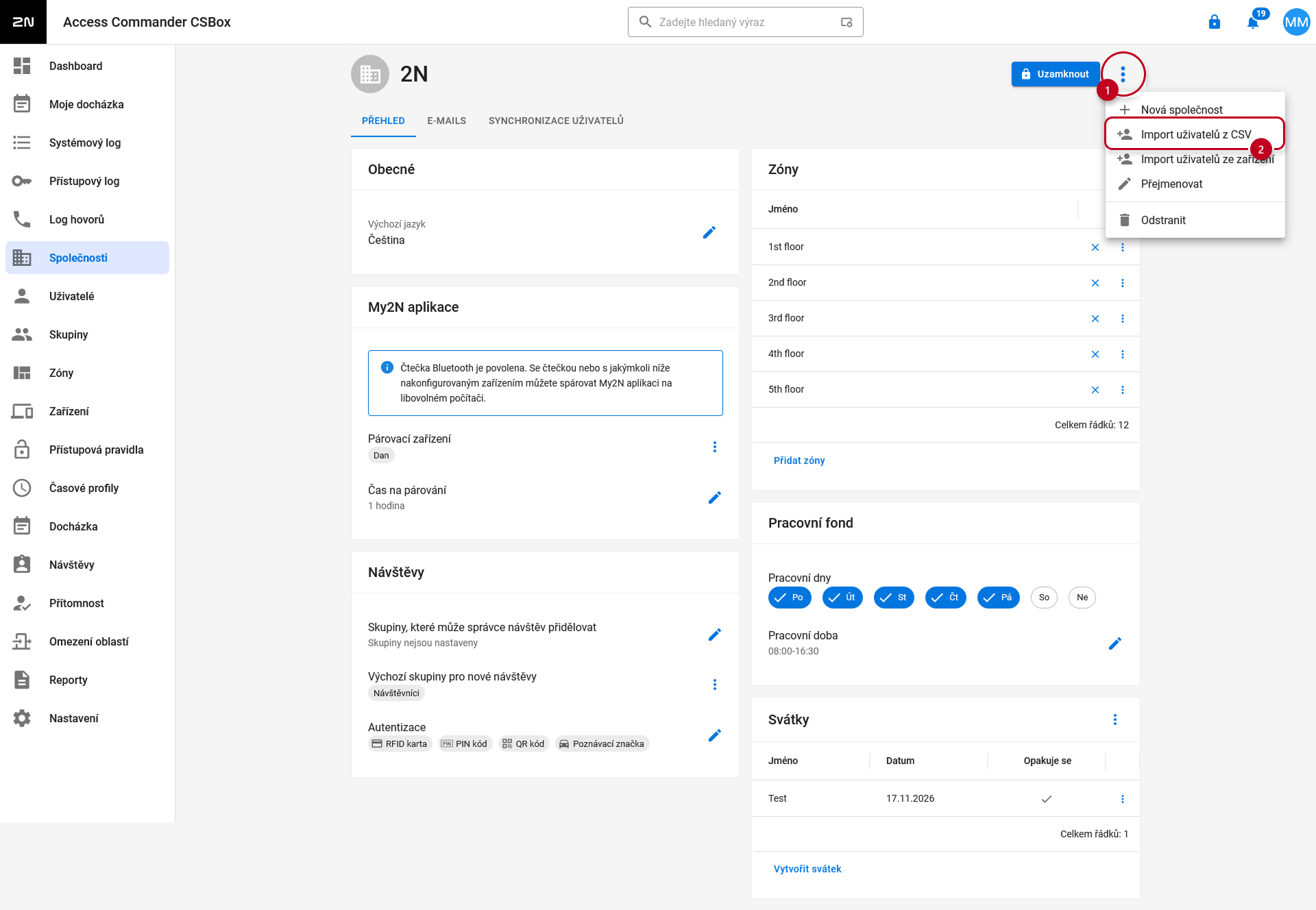Select the PŘEHLED tab

(383, 121)
